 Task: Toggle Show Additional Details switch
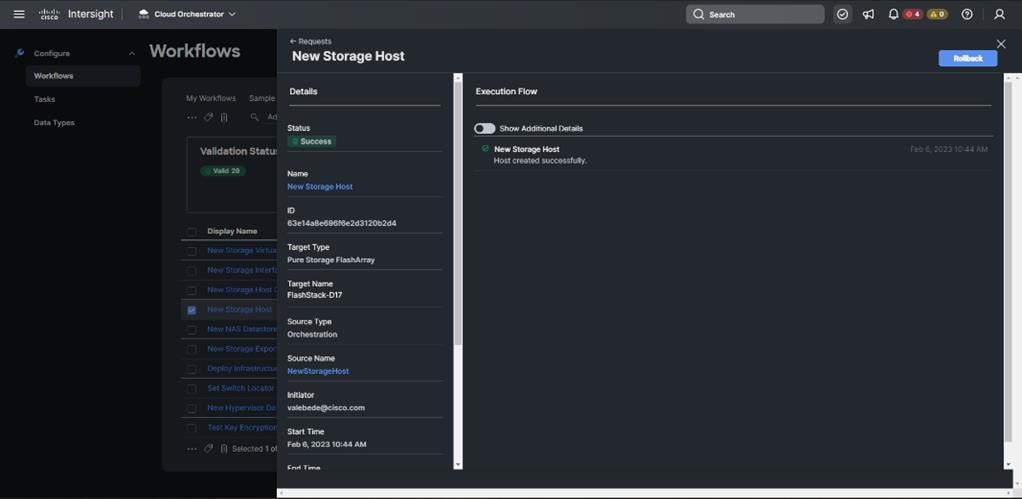pyautogui.click(x=485, y=128)
